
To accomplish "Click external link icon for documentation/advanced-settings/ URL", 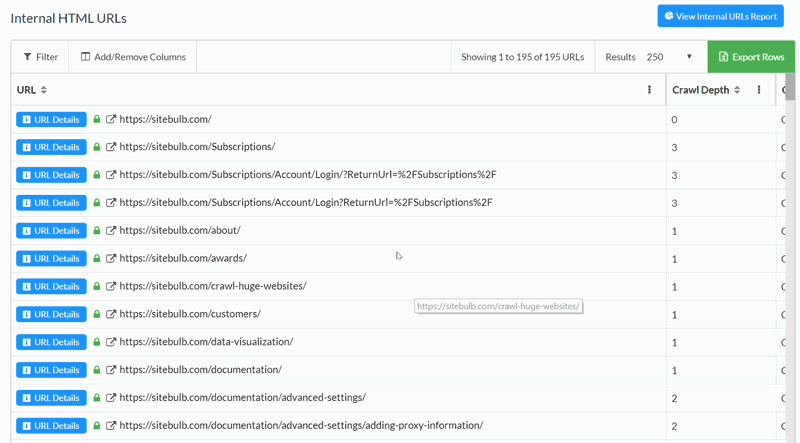I will pos(111,398).
